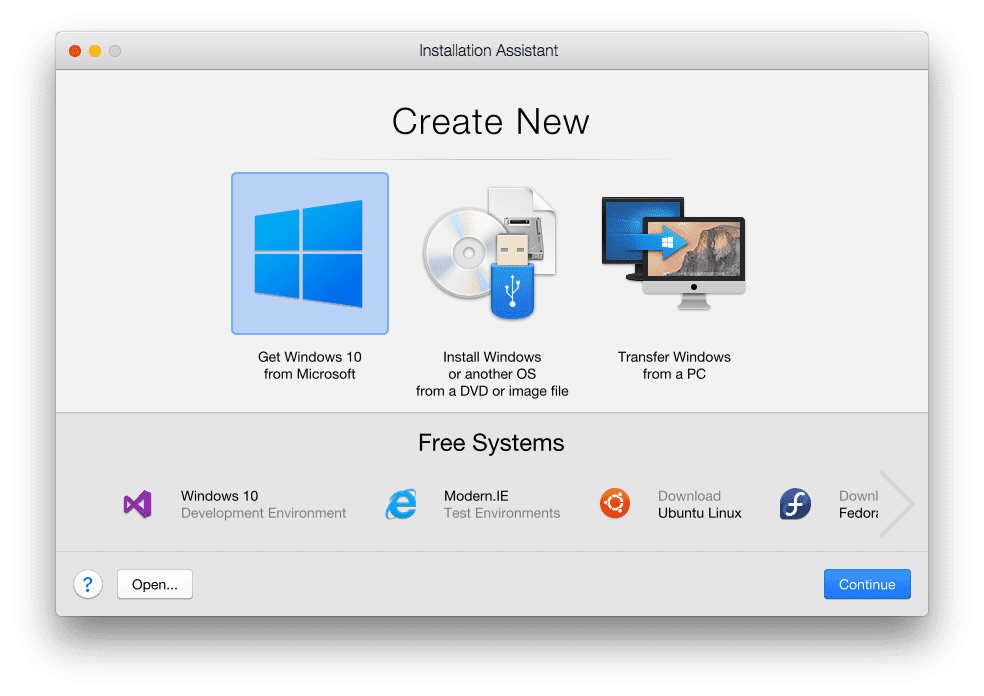The width and height of the screenshot is (984, 696).
Task: Choose Download Ubuntu Linux text
Action: click(x=700, y=505)
